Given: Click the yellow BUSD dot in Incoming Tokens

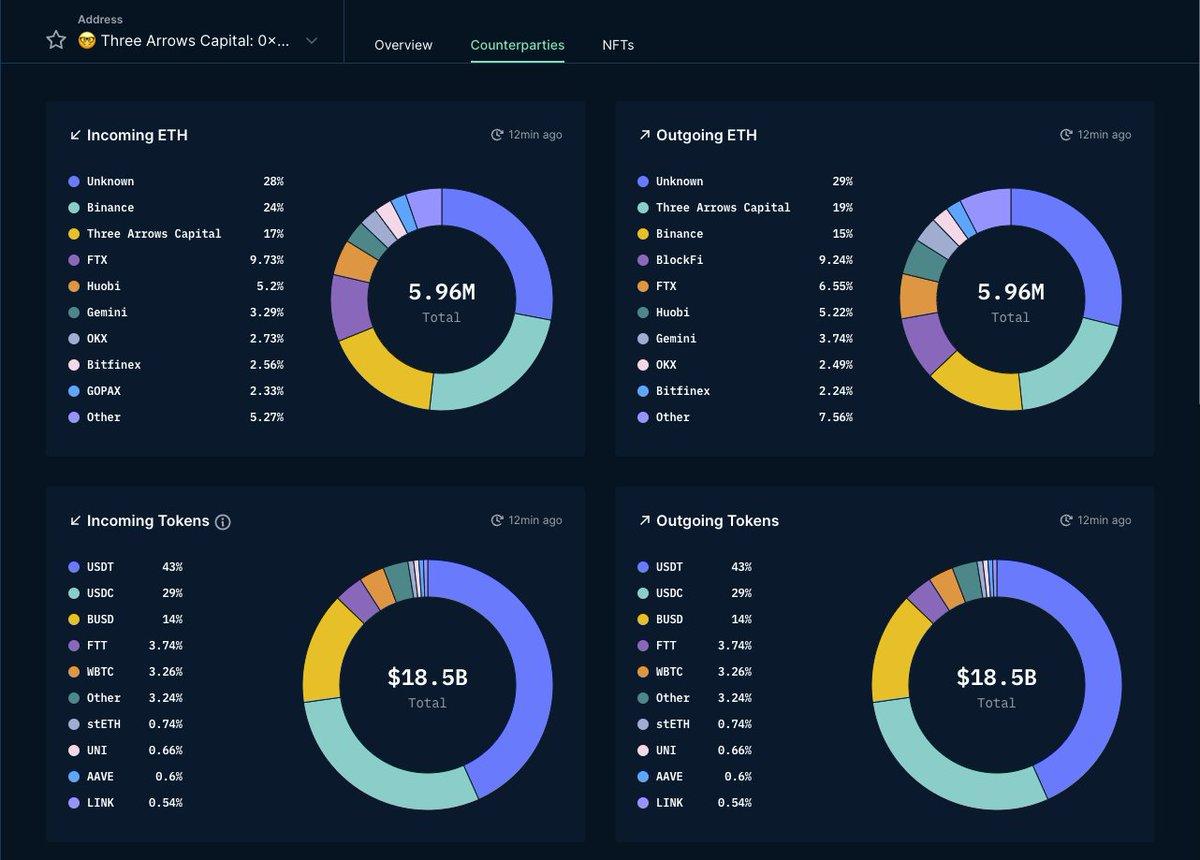Looking at the screenshot, I should pyautogui.click(x=73, y=620).
